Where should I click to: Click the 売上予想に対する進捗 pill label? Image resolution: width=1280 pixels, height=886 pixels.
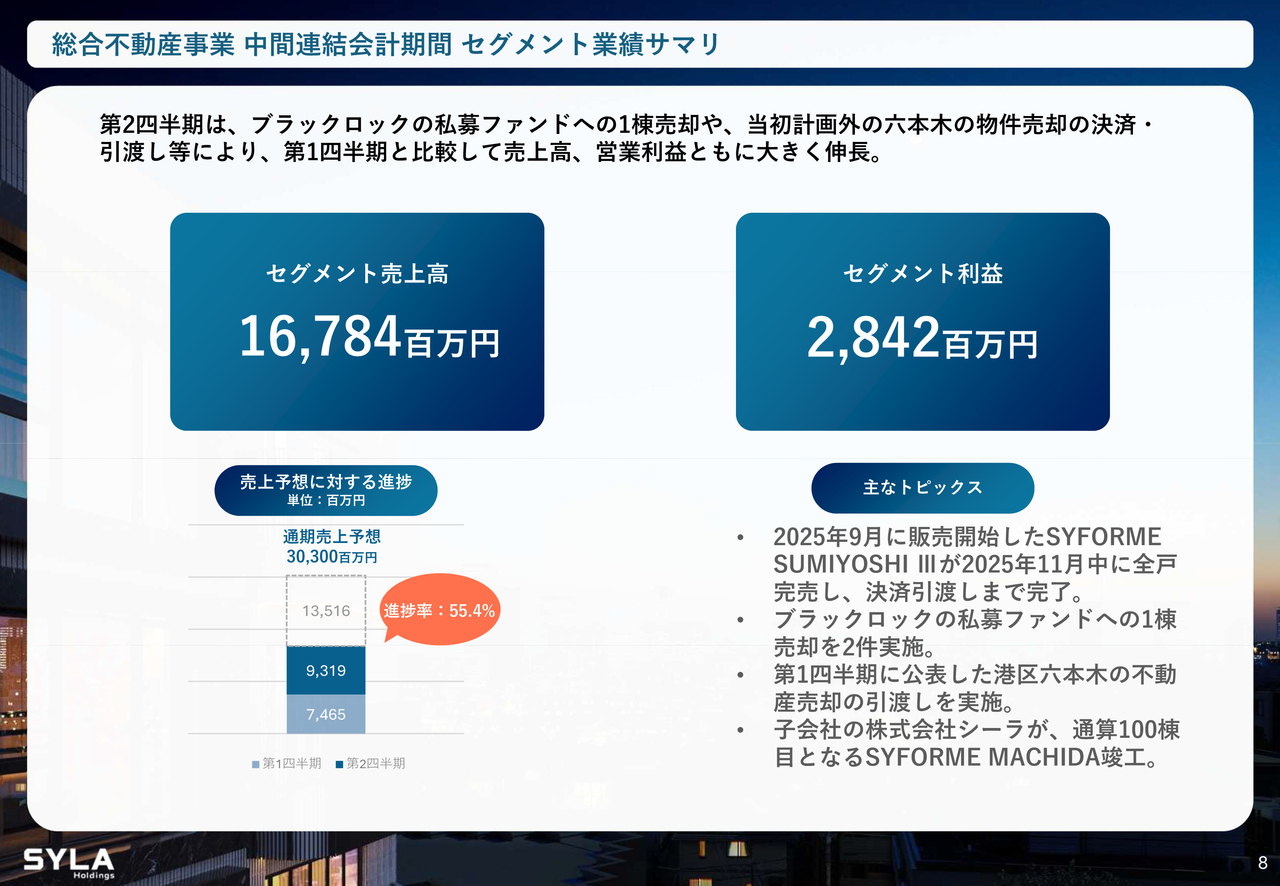(325, 489)
